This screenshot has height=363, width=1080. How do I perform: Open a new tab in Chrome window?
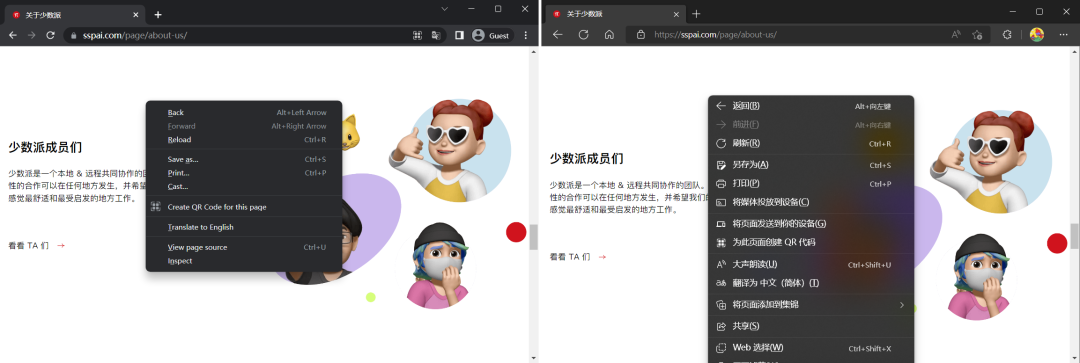coord(158,14)
